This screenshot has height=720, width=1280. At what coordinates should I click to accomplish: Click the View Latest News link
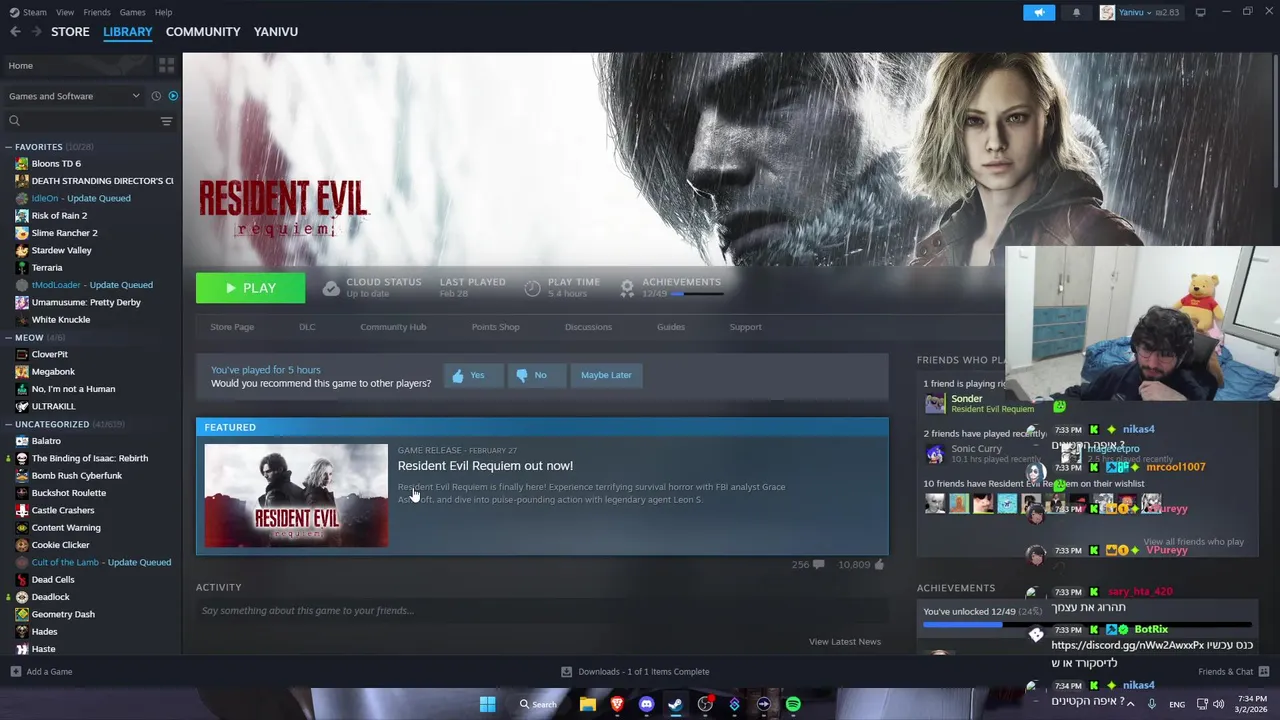click(845, 642)
